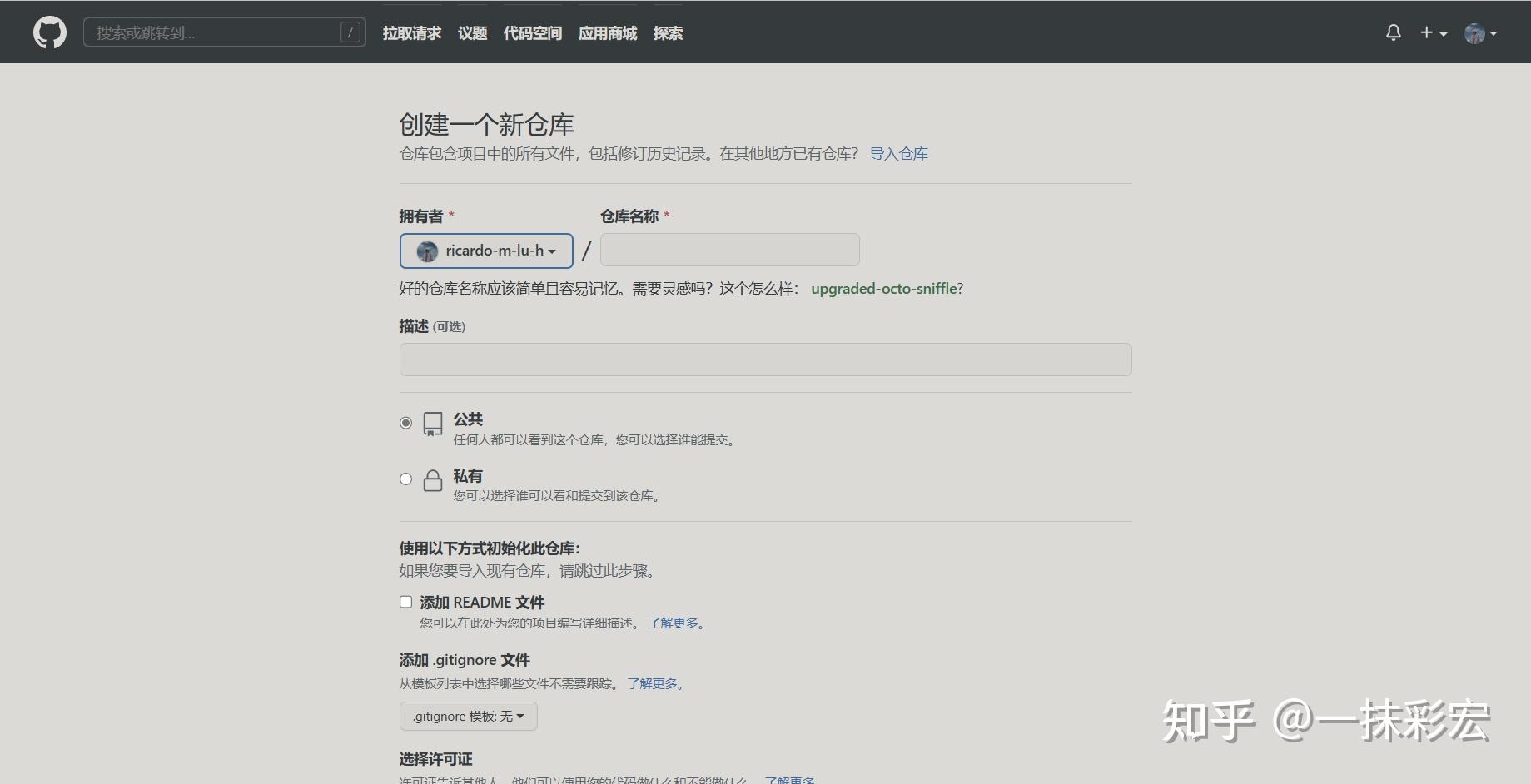Open the notifications bell
This screenshot has width=1531, height=784.
click(1393, 32)
